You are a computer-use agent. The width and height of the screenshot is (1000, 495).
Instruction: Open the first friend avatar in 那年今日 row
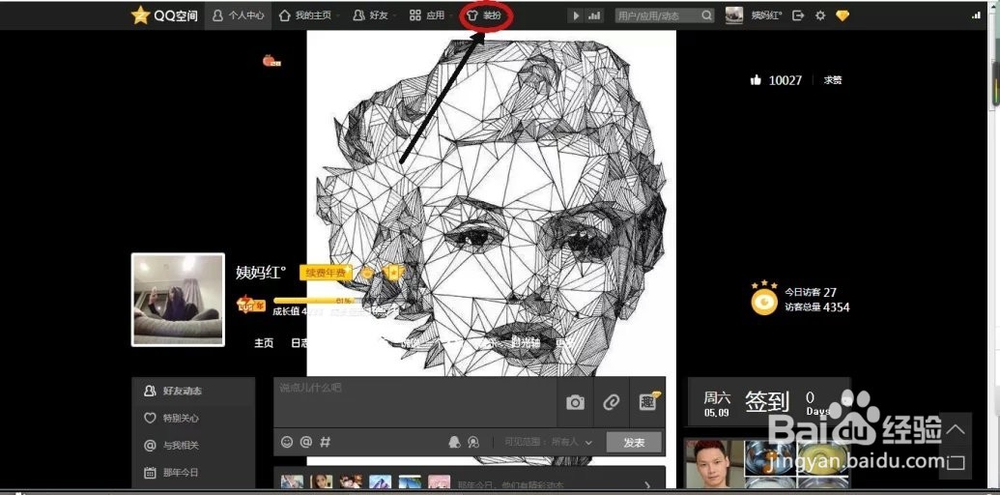pos(291,483)
